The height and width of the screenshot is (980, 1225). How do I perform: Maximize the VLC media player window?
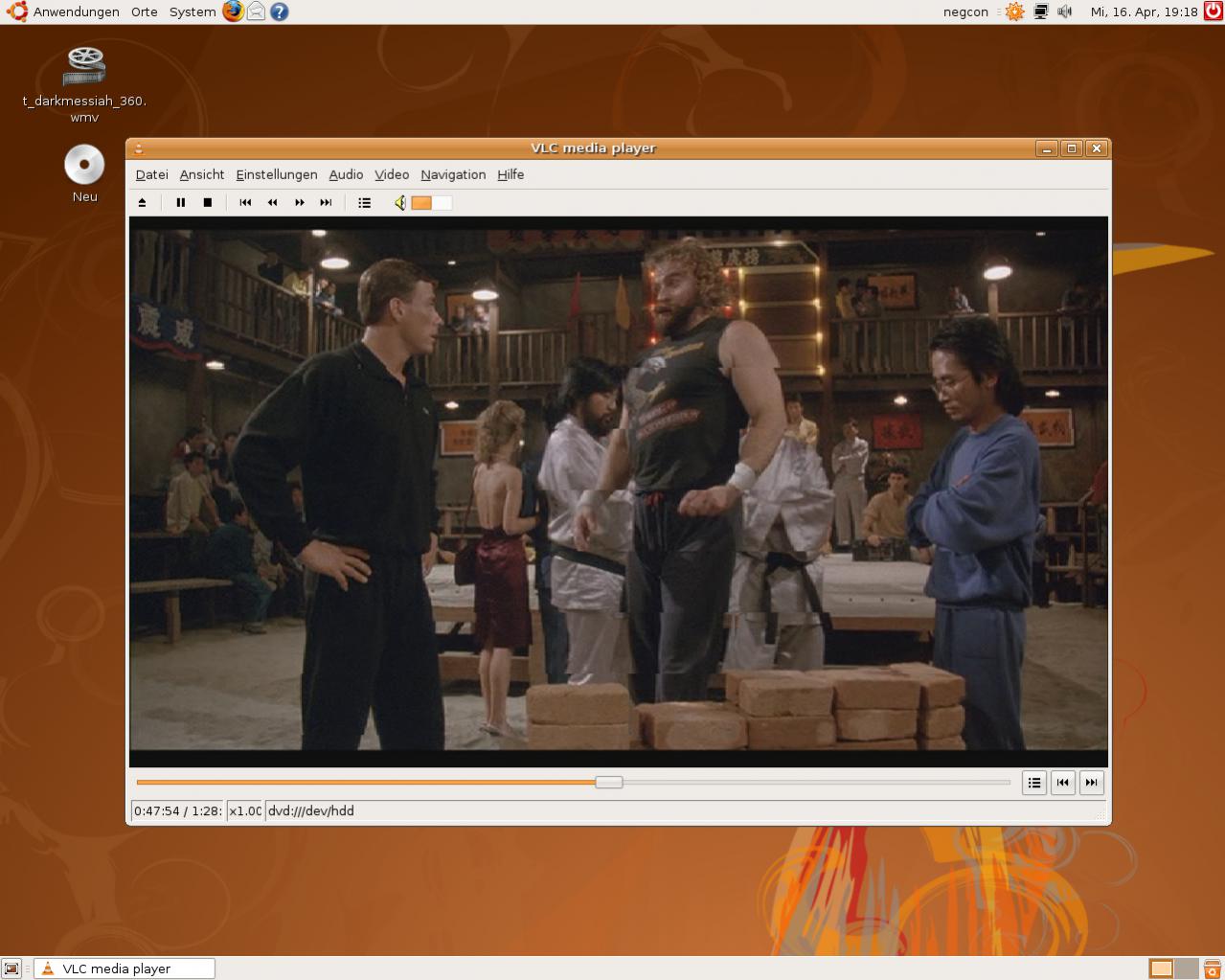[x=1072, y=148]
